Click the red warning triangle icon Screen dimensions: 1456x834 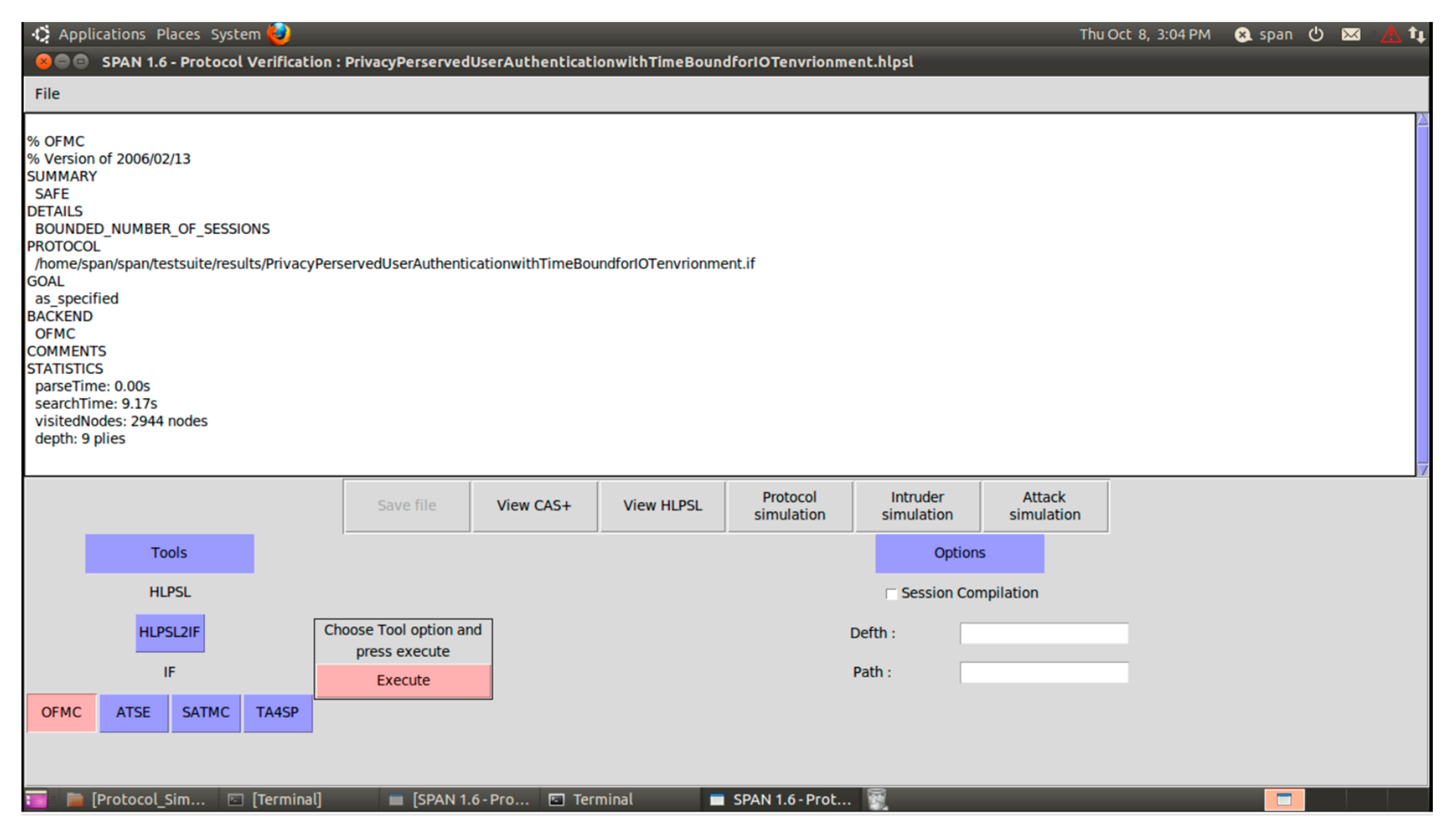tap(1390, 35)
